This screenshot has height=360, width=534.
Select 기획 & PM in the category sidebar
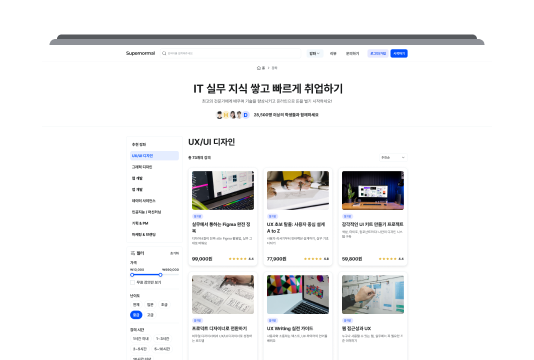pos(154,223)
